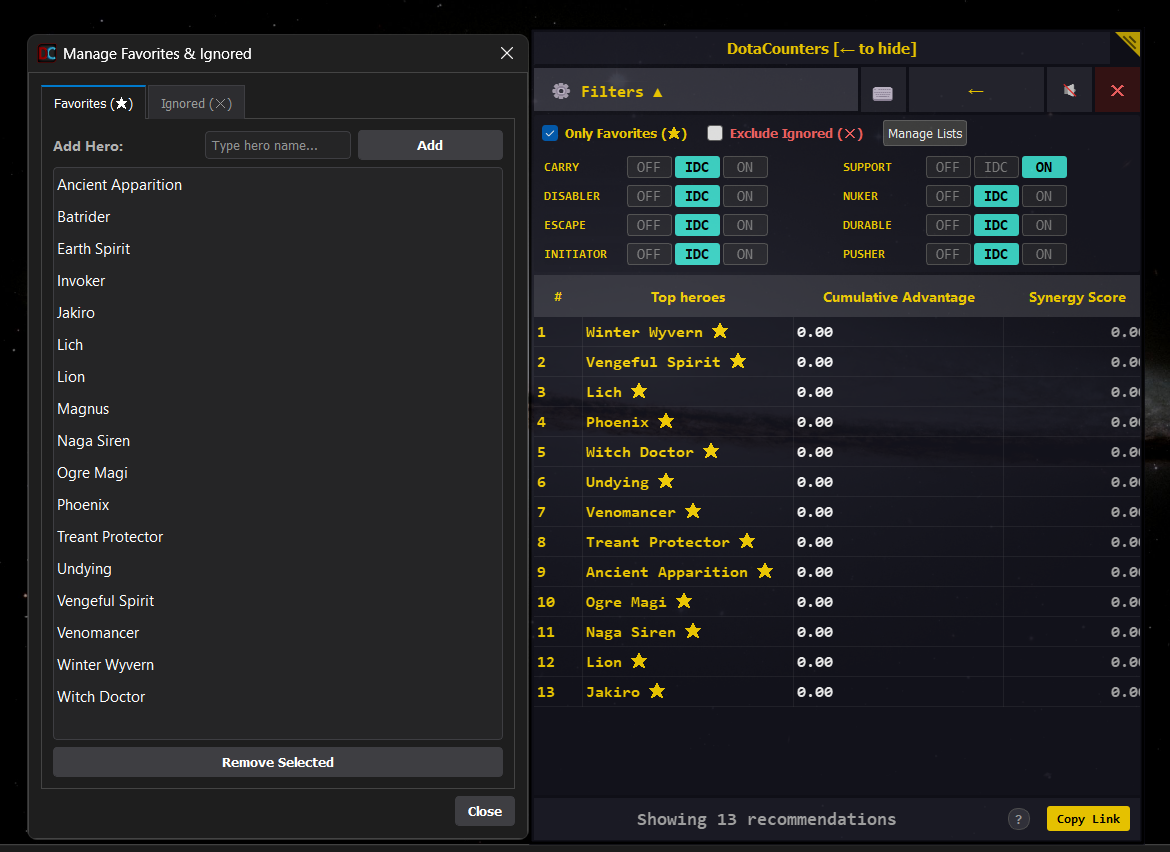Set DISABLER filter to ON
Screen dimensions: 1170x852
(745, 196)
